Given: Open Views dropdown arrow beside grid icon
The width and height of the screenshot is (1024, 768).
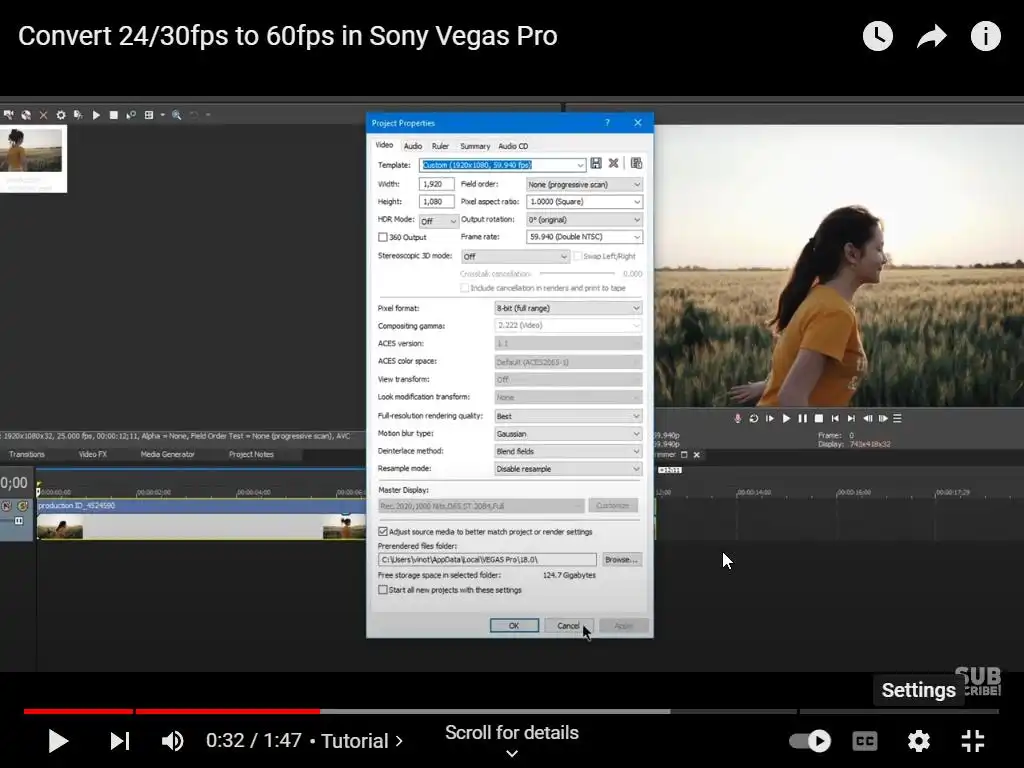Looking at the screenshot, I should [x=162, y=115].
